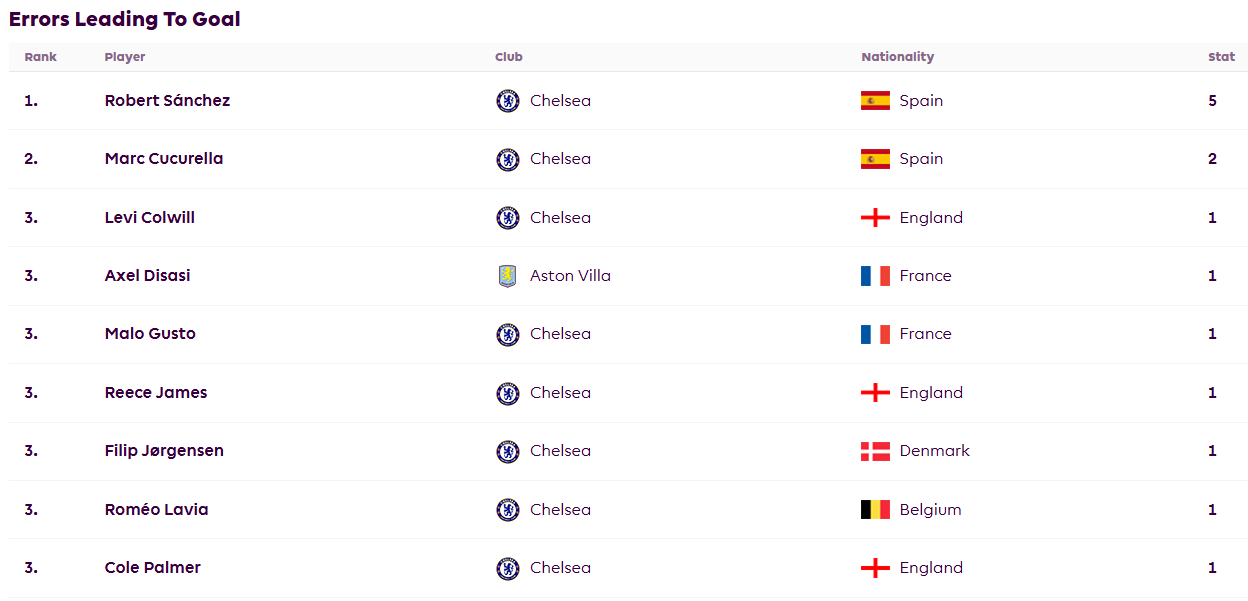Click the Denmark flag icon
The height and width of the screenshot is (601, 1248).
pyautogui.click(x=875, y=451)
